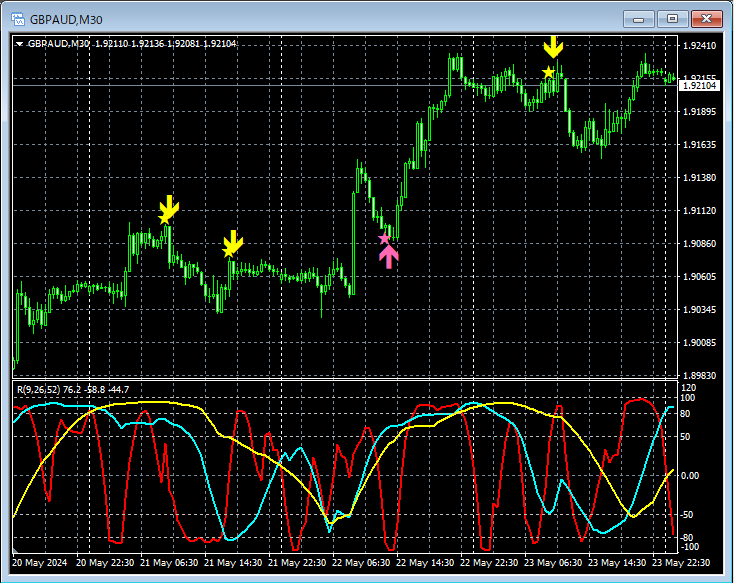This screenshot has width=735, height=583.
Task: Maximize the GBPAUD,M30 chart window
Action: [673, 18]
